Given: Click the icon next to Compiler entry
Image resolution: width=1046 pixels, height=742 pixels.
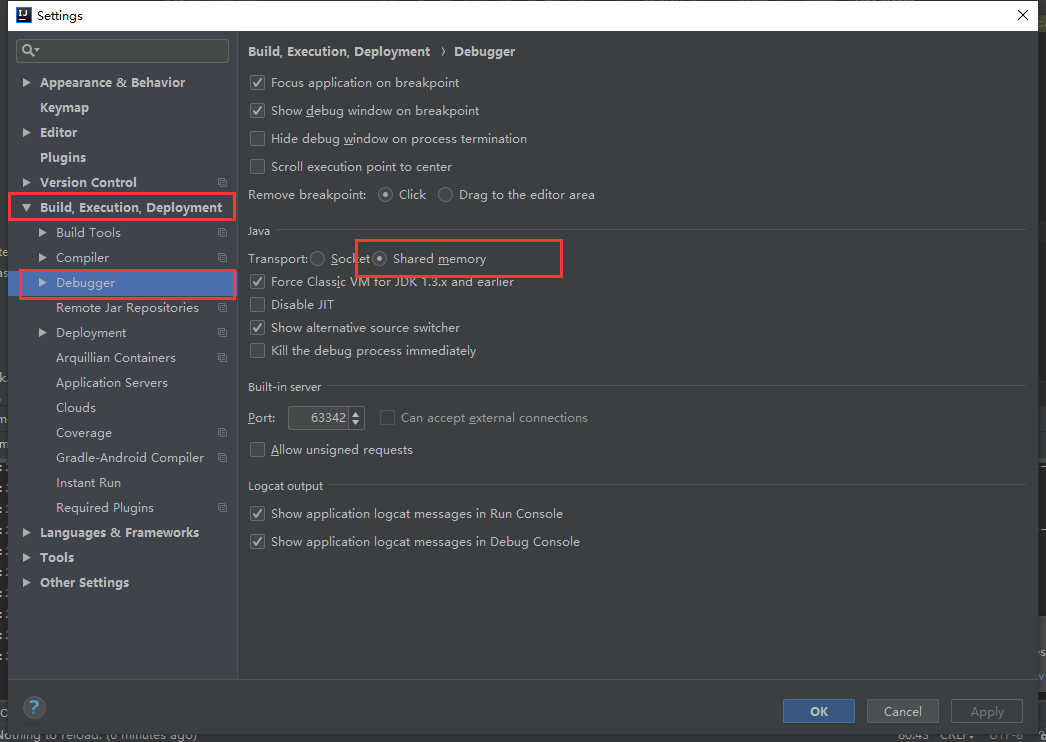Looking at the screenshot, I should coord(220,257).
